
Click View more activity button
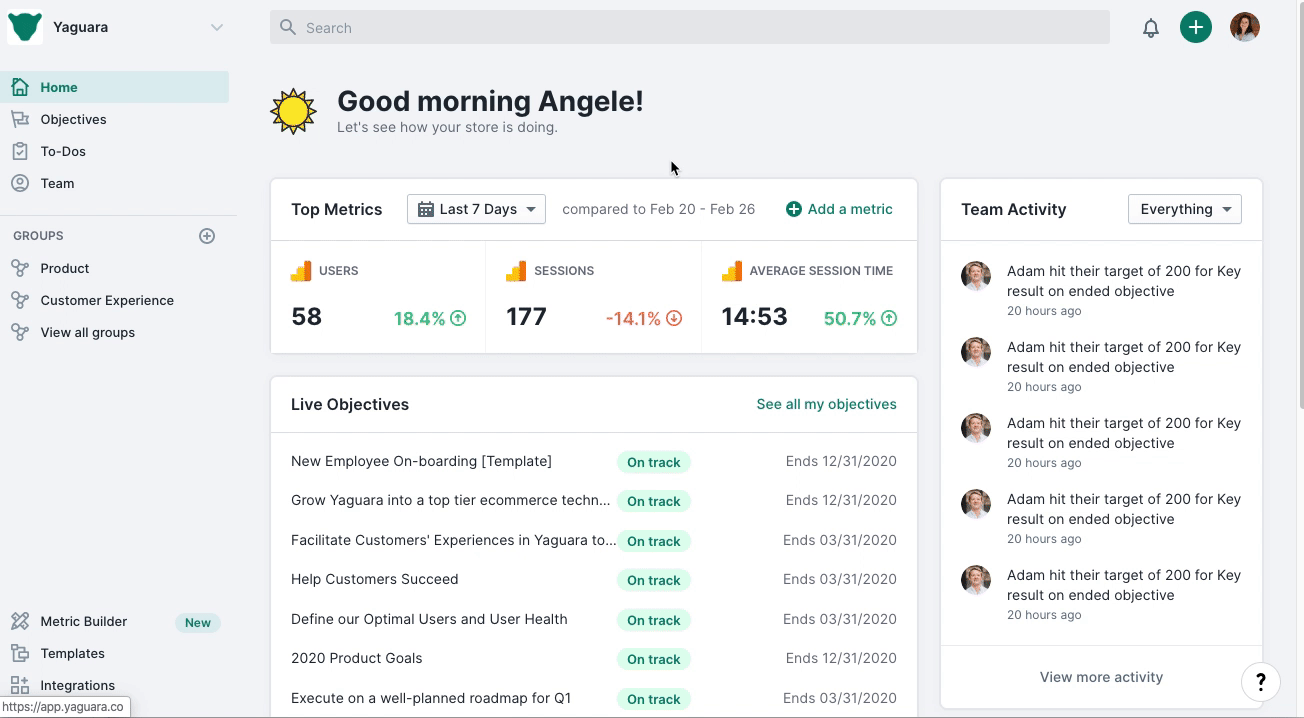tap(1101, 677)
